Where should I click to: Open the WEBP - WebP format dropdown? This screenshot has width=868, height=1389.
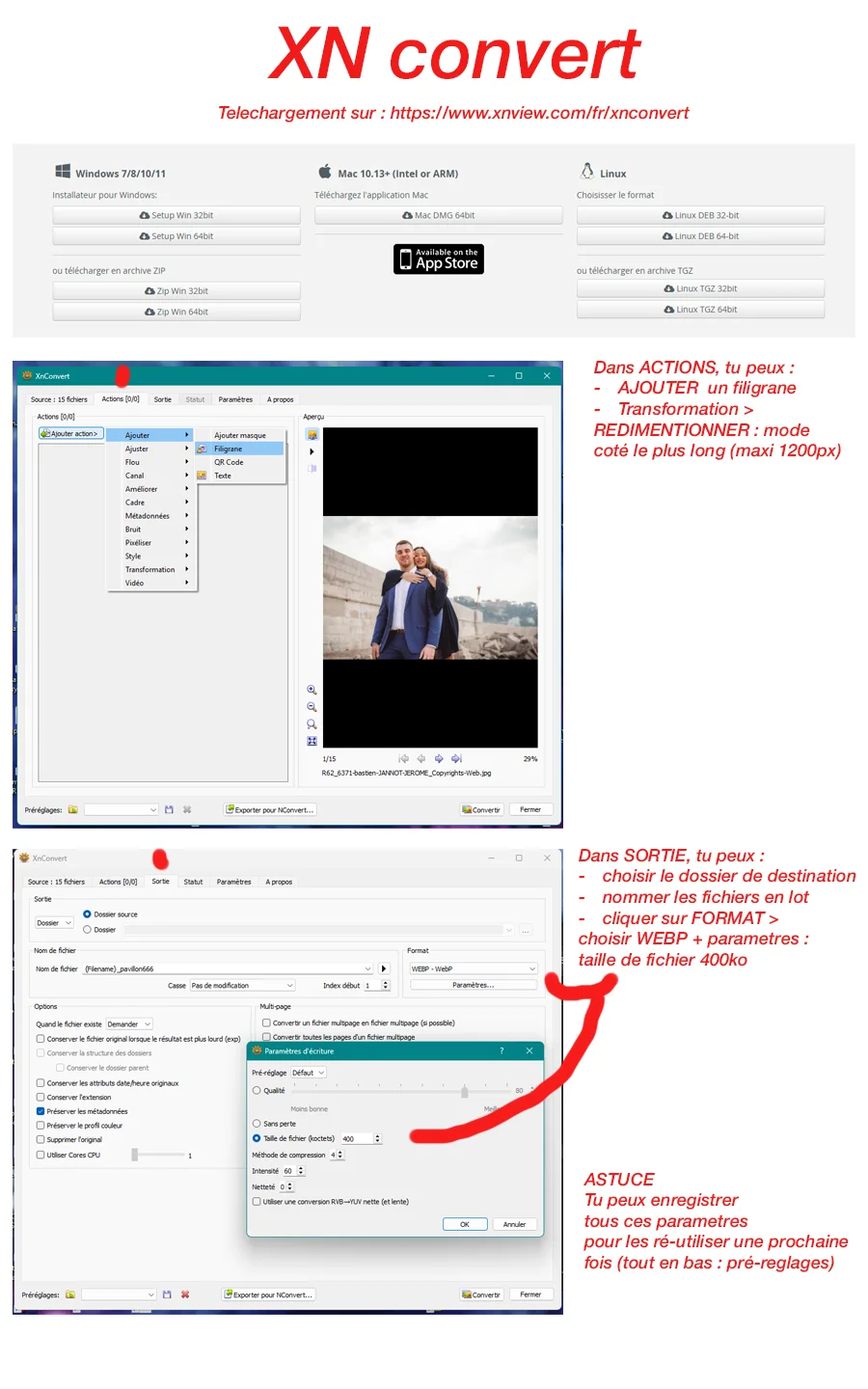pos(473,968)
